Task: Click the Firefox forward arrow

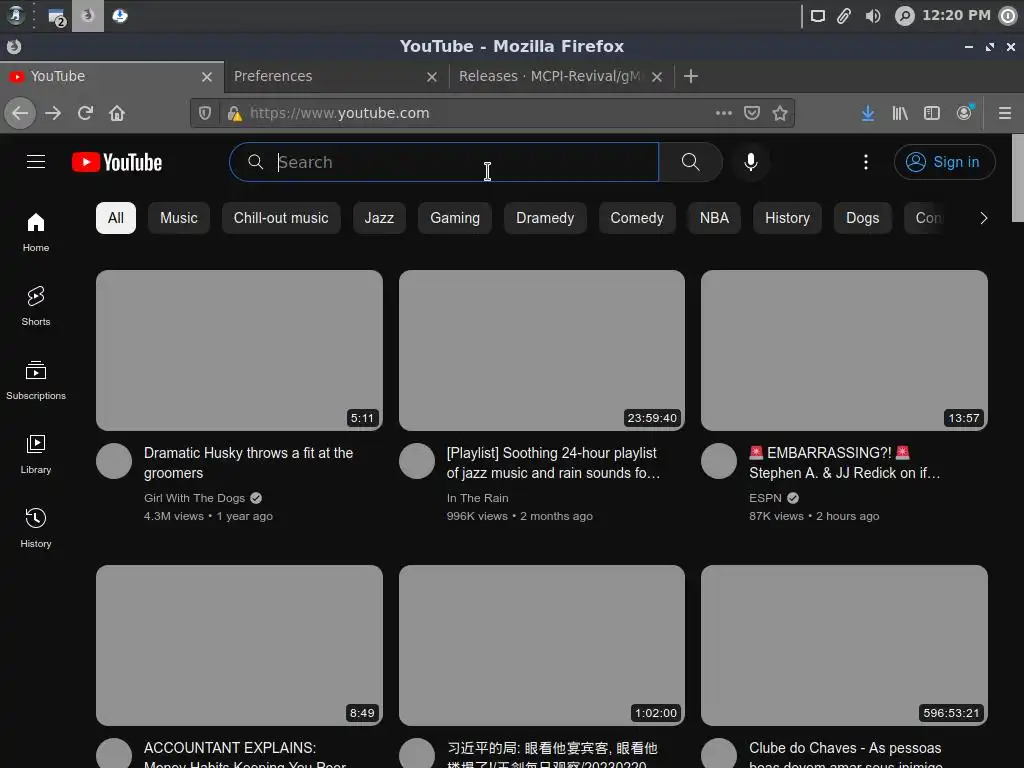Action: (53, 113)
